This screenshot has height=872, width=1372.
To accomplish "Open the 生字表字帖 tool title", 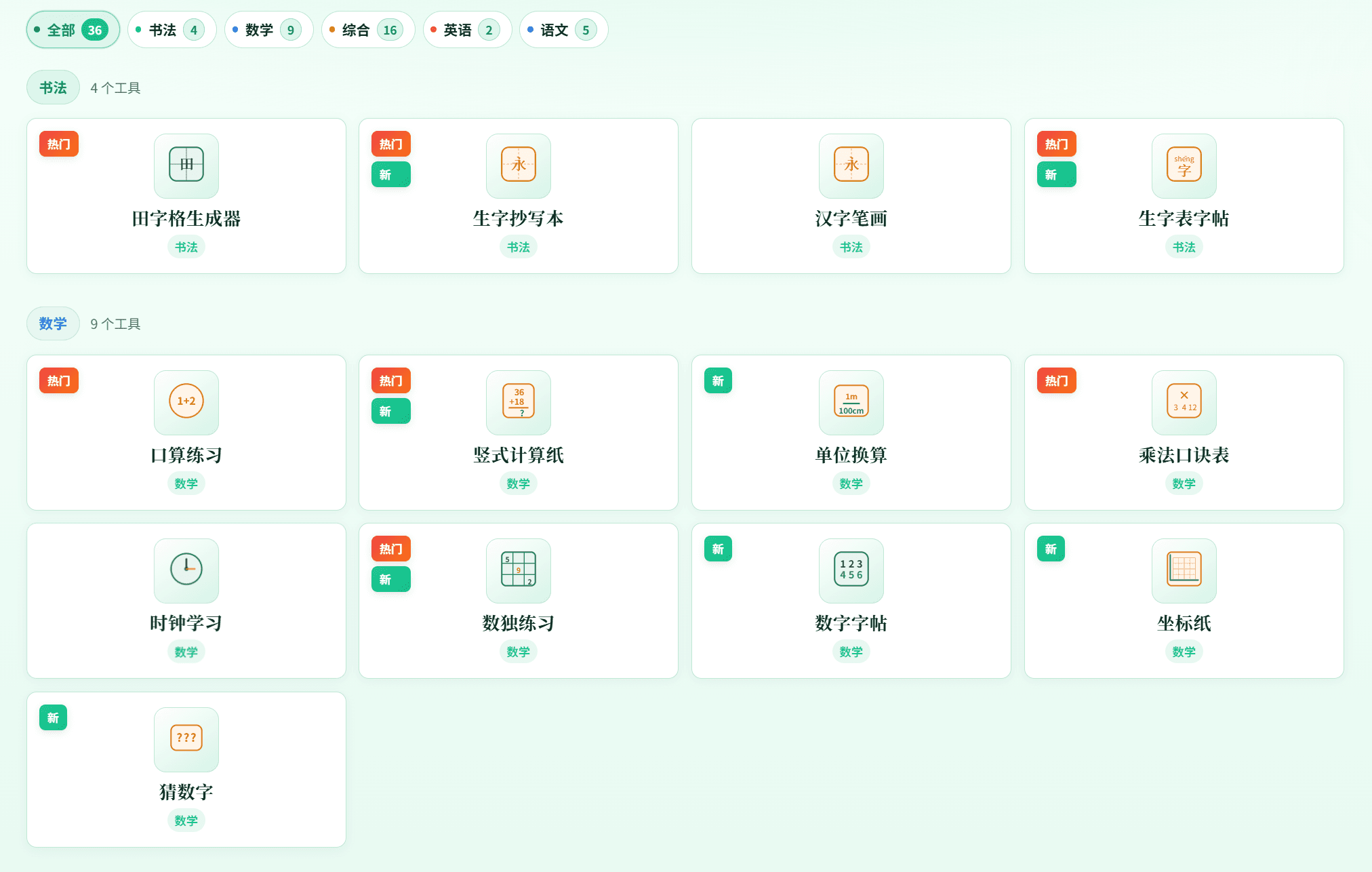I will pos(1184,218).
